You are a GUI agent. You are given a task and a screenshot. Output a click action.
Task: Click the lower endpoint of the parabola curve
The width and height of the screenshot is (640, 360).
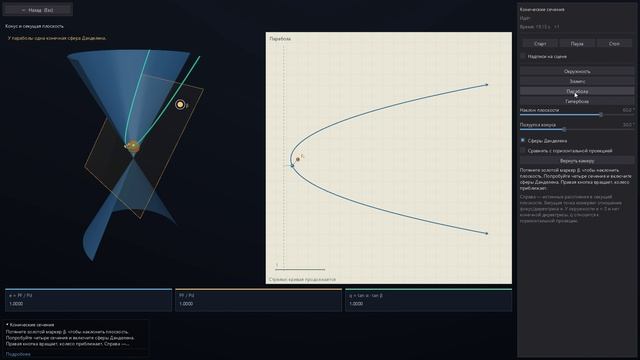pos(487,233)
